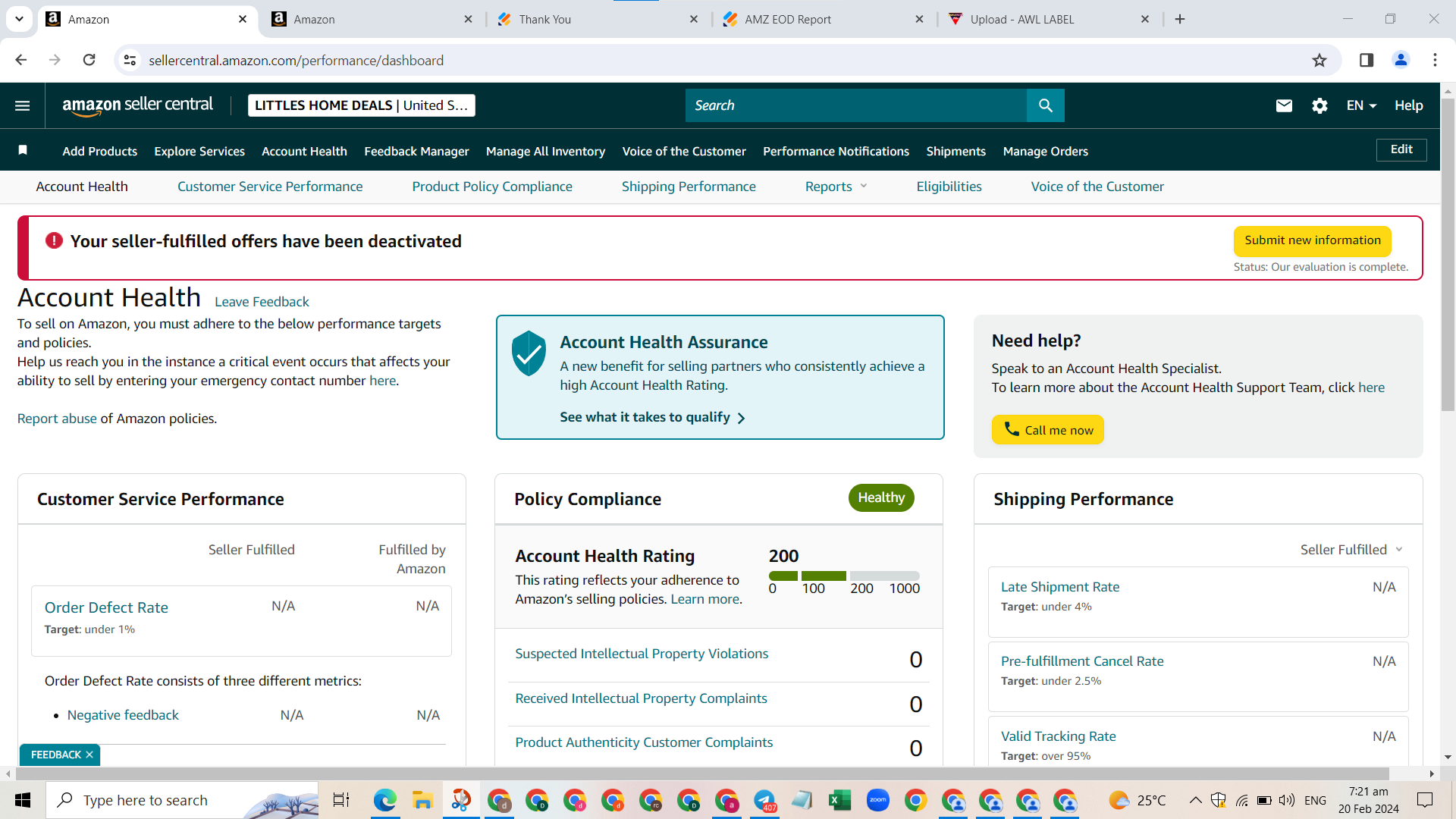
Task: Open Chrome's three-dot menu
Action: click(x=1435, y=60)
